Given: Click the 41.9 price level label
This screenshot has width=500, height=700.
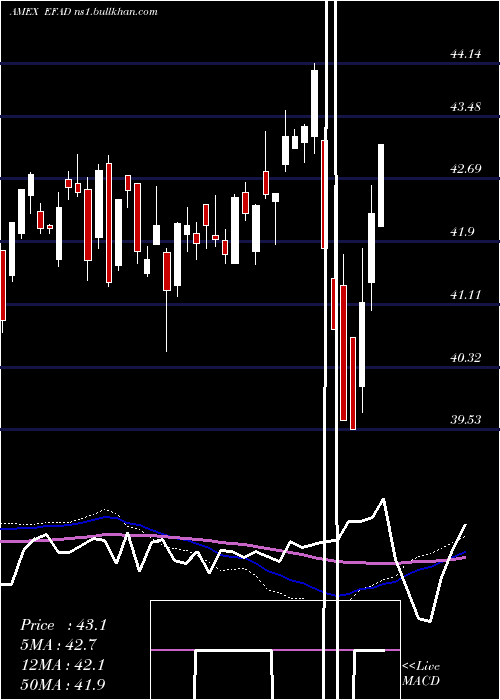Looking at the screenshot, I should click(462, 232).
